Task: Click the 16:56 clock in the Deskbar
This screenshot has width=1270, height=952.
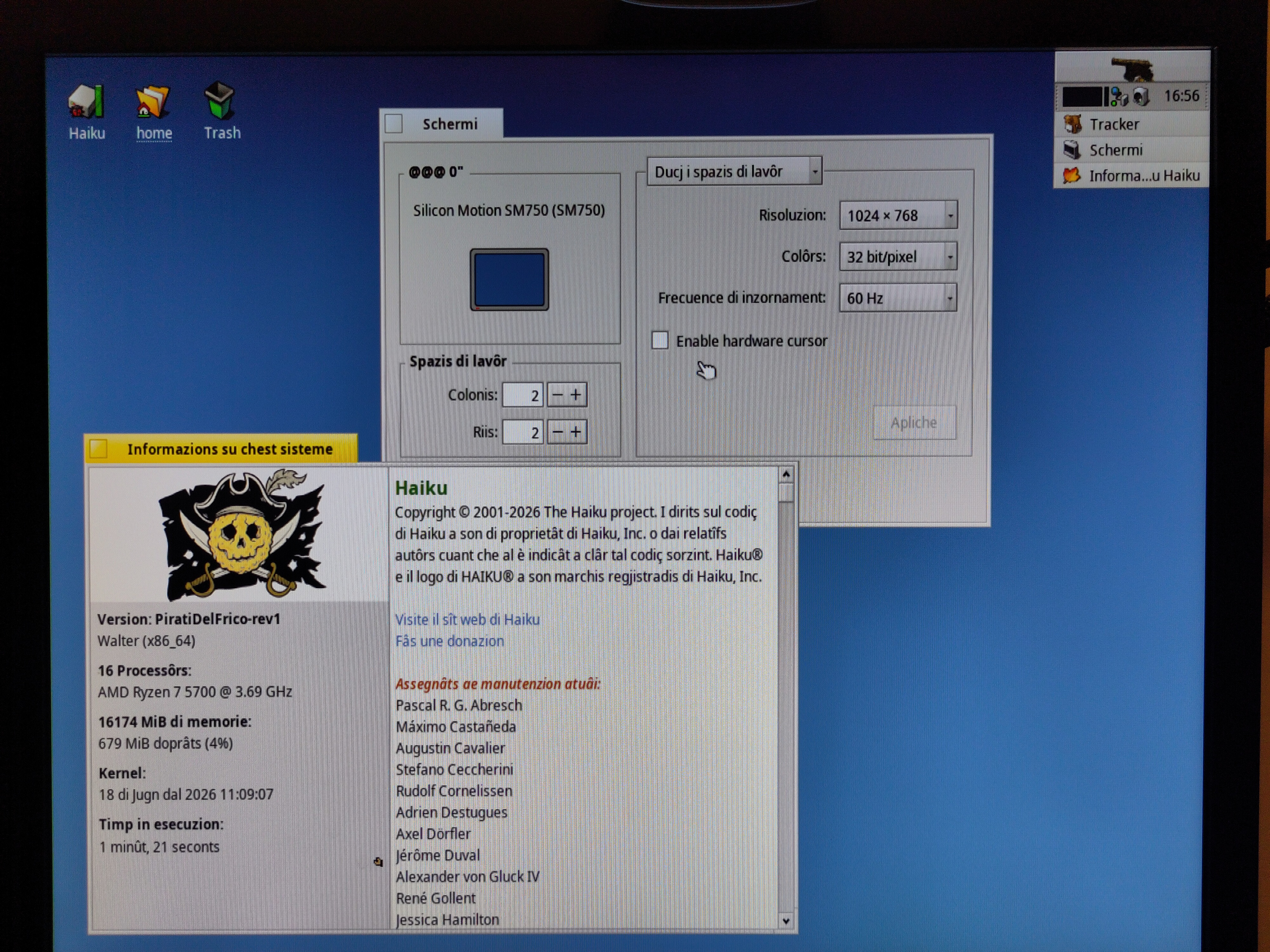Action: [1181, 96]
